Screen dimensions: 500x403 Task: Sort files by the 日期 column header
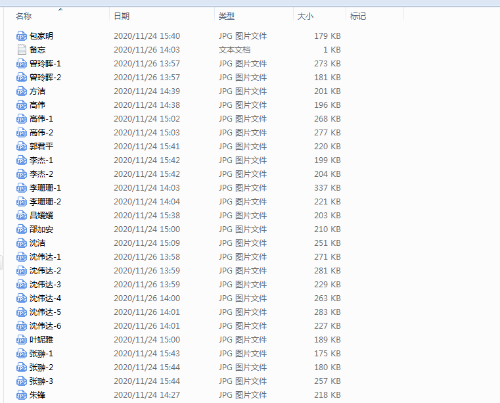122,16
